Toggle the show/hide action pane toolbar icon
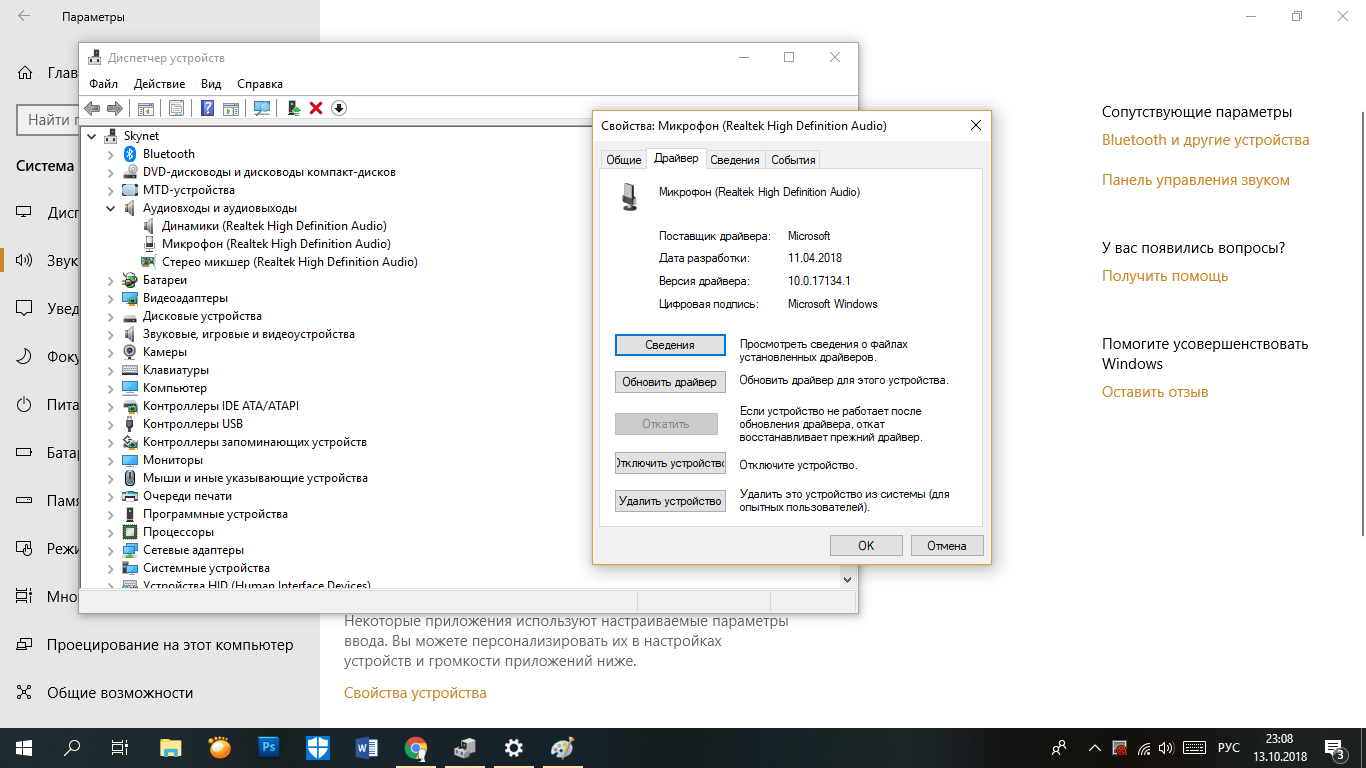The image size is (1366, 768). pos(230,108)
